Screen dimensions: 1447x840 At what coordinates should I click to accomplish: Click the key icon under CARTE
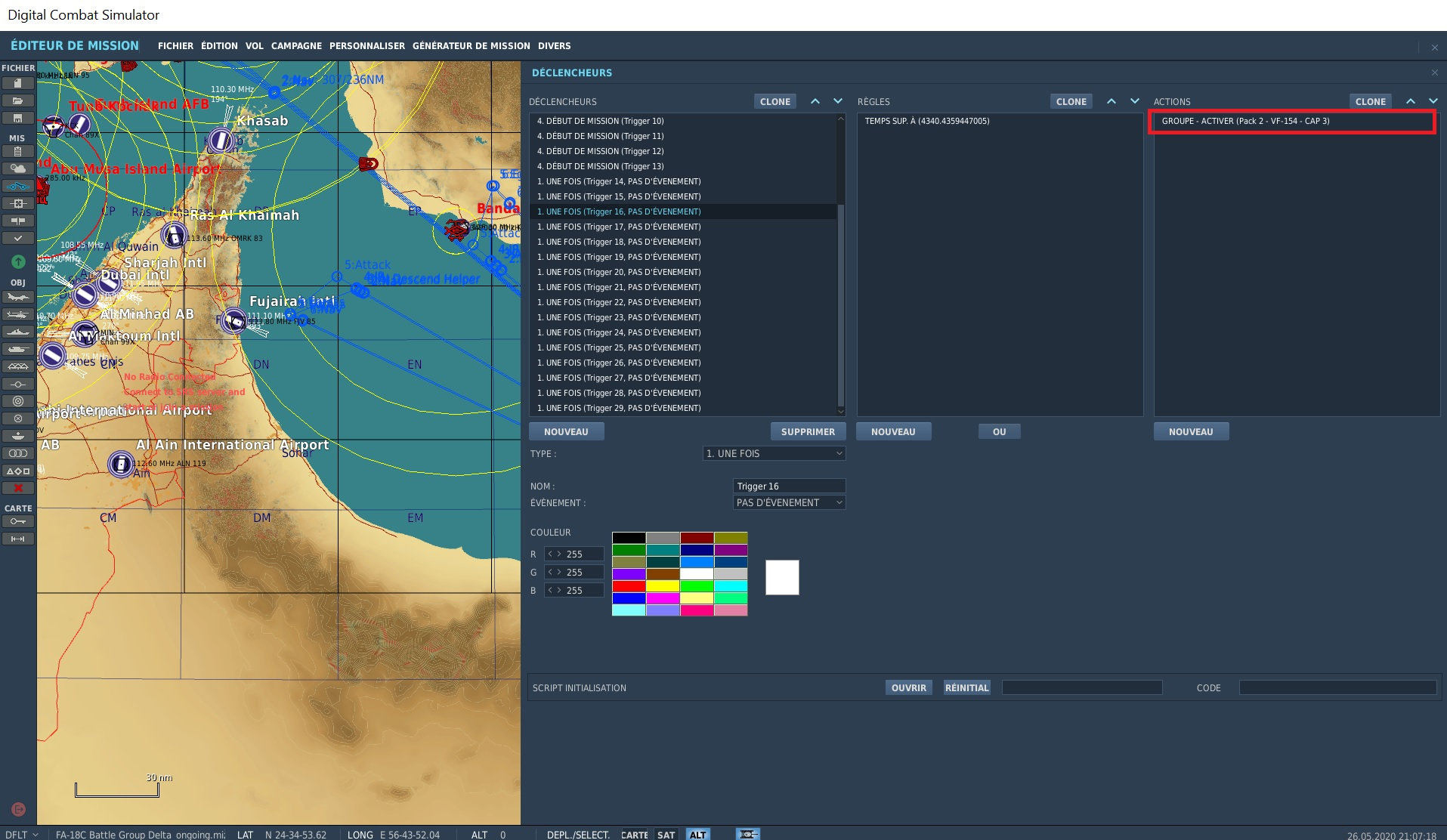[x=18, y=522]
